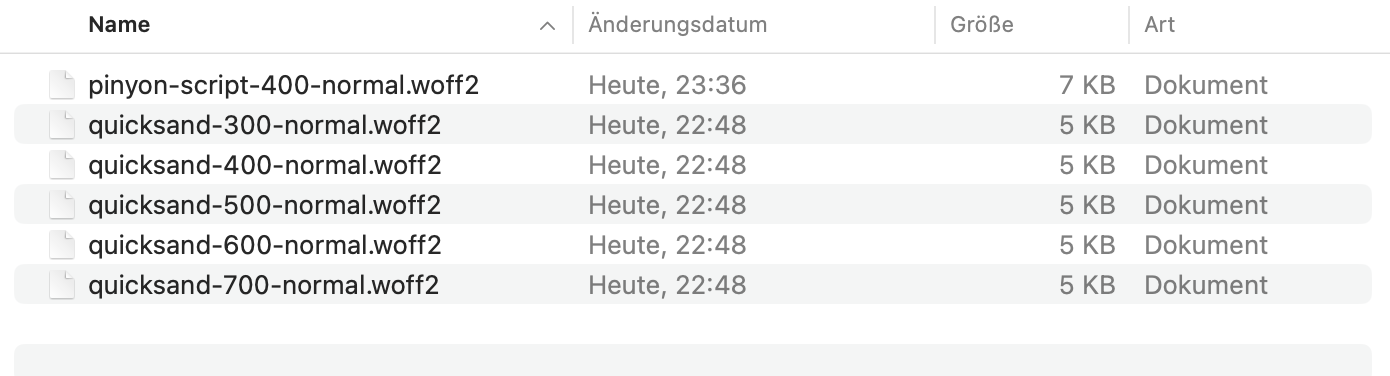Select the file name pinyon-script-400-normal.woff2

[x=284, y=85]
